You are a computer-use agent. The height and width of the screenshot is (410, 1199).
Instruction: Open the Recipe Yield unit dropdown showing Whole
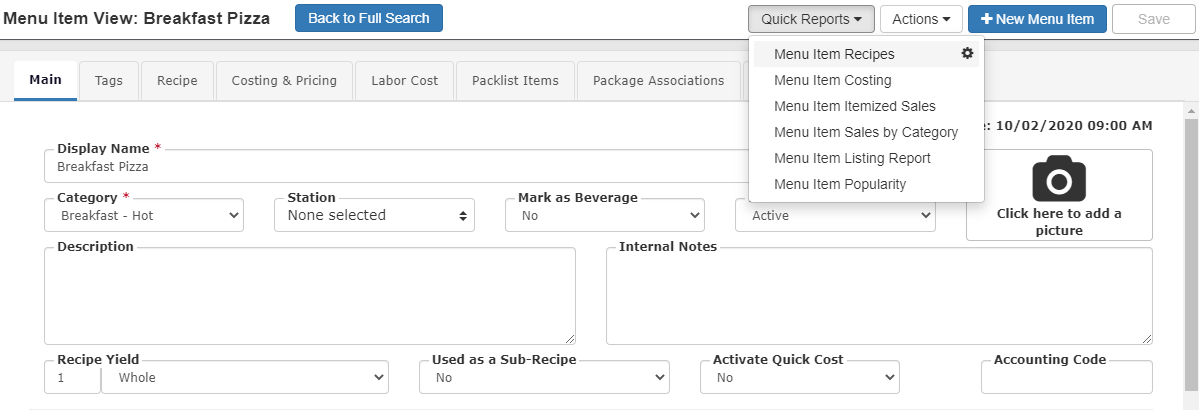pyautogui.click(x=245, y=378)
